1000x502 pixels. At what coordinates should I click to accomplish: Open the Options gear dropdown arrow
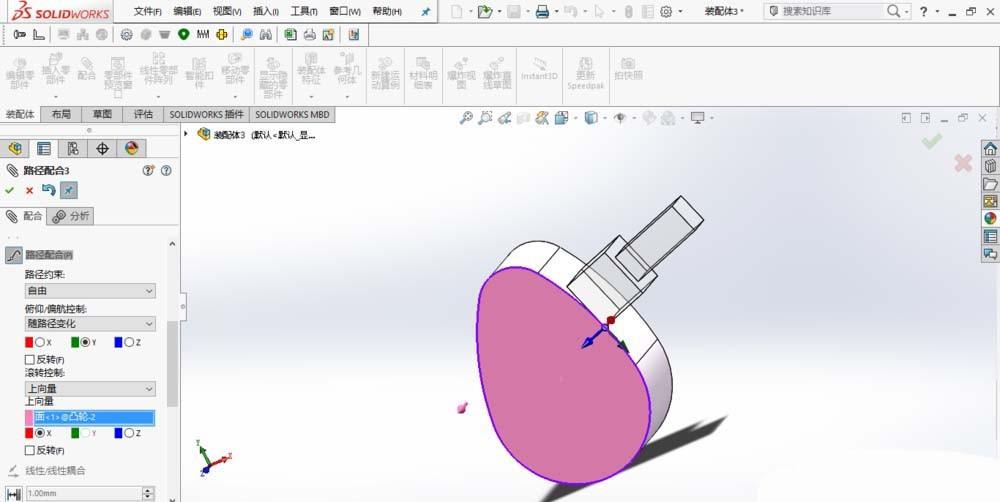point(680,11)
